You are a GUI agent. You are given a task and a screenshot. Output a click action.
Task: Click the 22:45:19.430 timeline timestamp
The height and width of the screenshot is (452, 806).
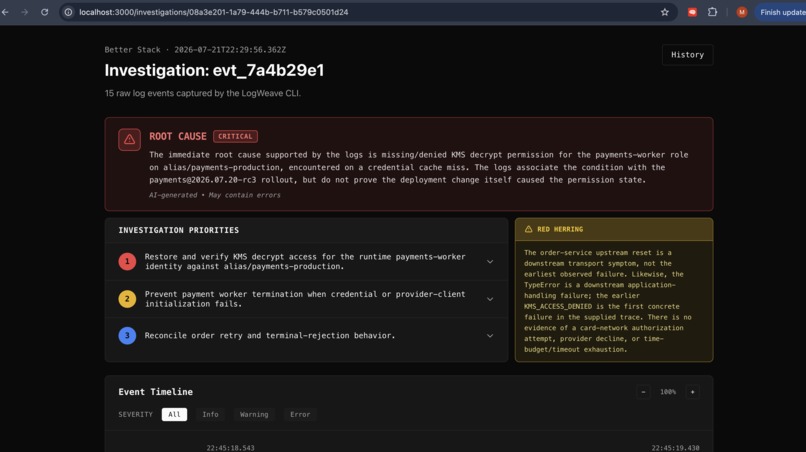pyautogui.click(x=675, y=448)
